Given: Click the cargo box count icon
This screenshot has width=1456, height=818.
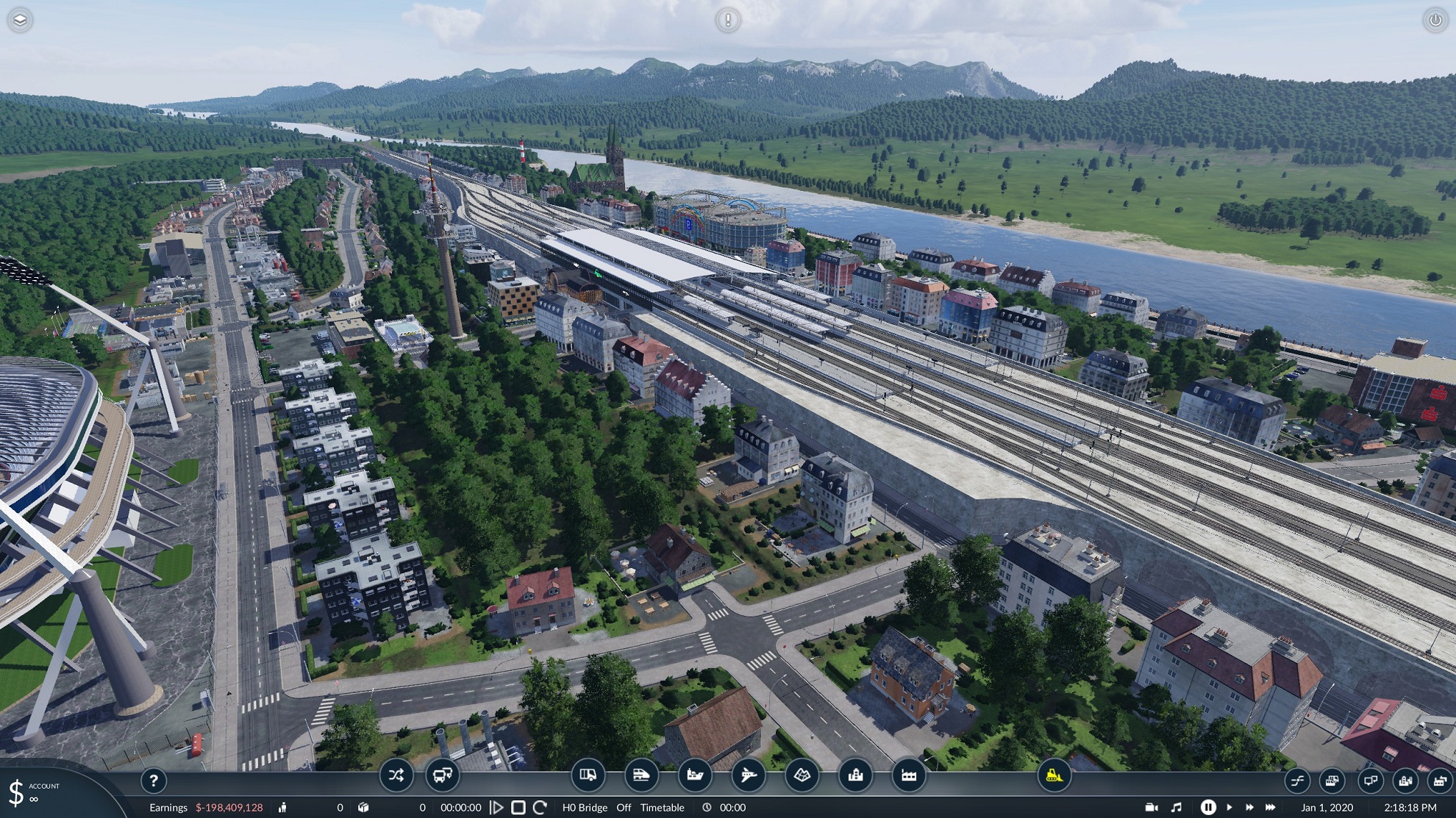Looking at the screenshot, I should pyautogui.click(x=363, y=807).
